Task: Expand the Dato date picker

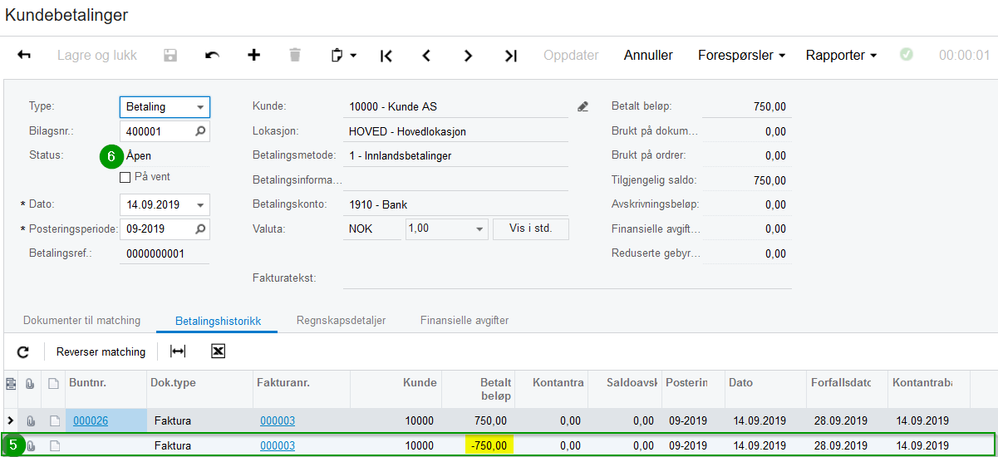Action: click(201, 205)
